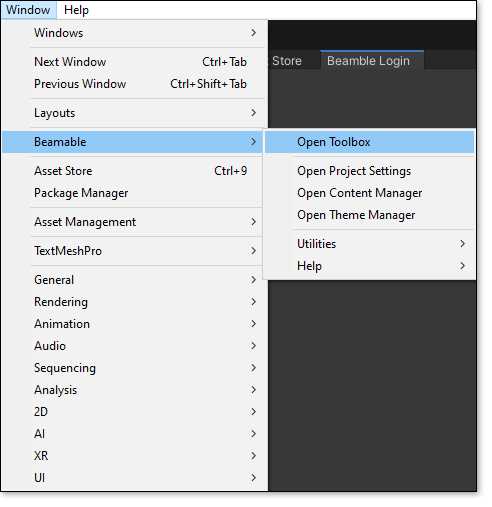Expand the TextMeshPro submenu

132,251
